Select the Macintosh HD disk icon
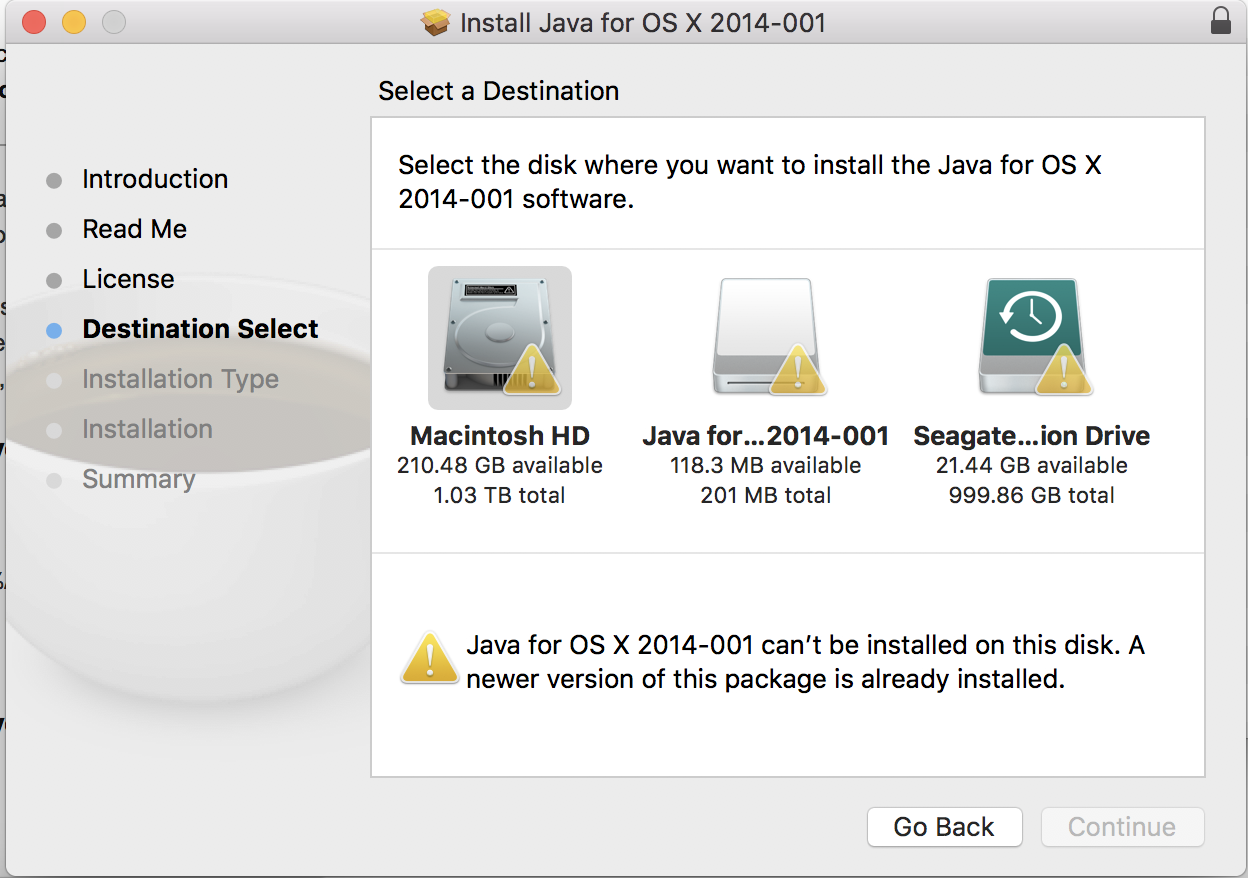 [498, 337]
